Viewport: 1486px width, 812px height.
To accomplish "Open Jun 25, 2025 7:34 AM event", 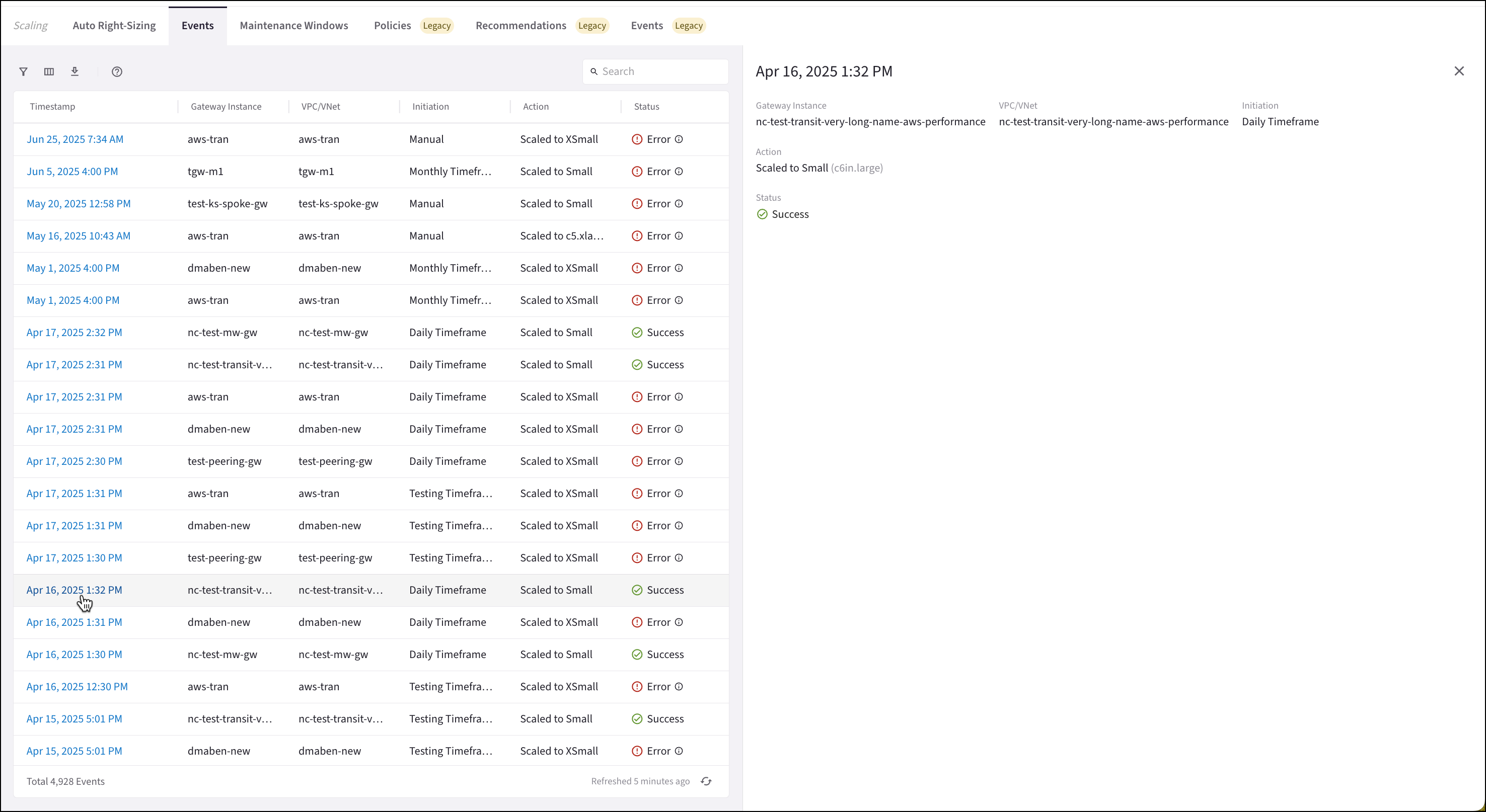I will tap(75, 139).
